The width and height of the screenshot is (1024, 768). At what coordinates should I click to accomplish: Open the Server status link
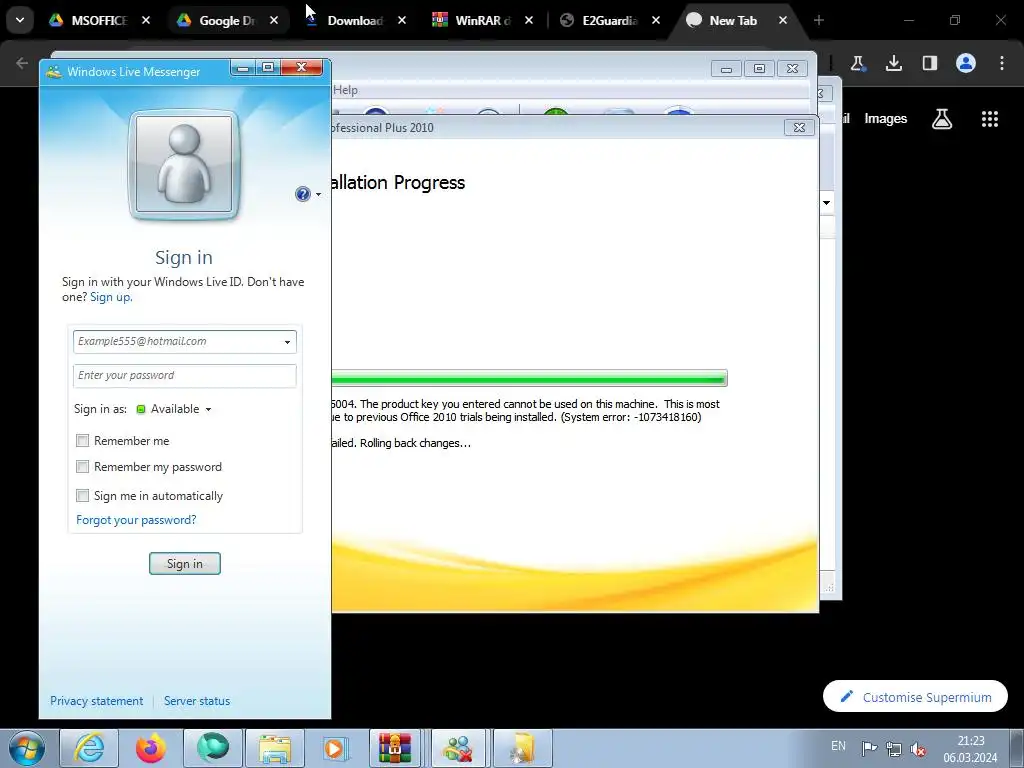point(197,701)
